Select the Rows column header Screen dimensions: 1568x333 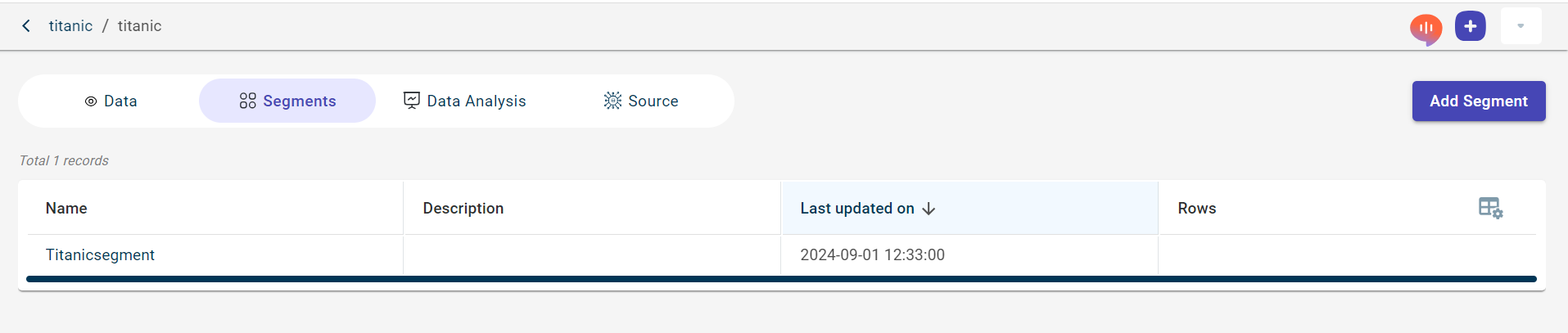click(x=1196, y=209)
